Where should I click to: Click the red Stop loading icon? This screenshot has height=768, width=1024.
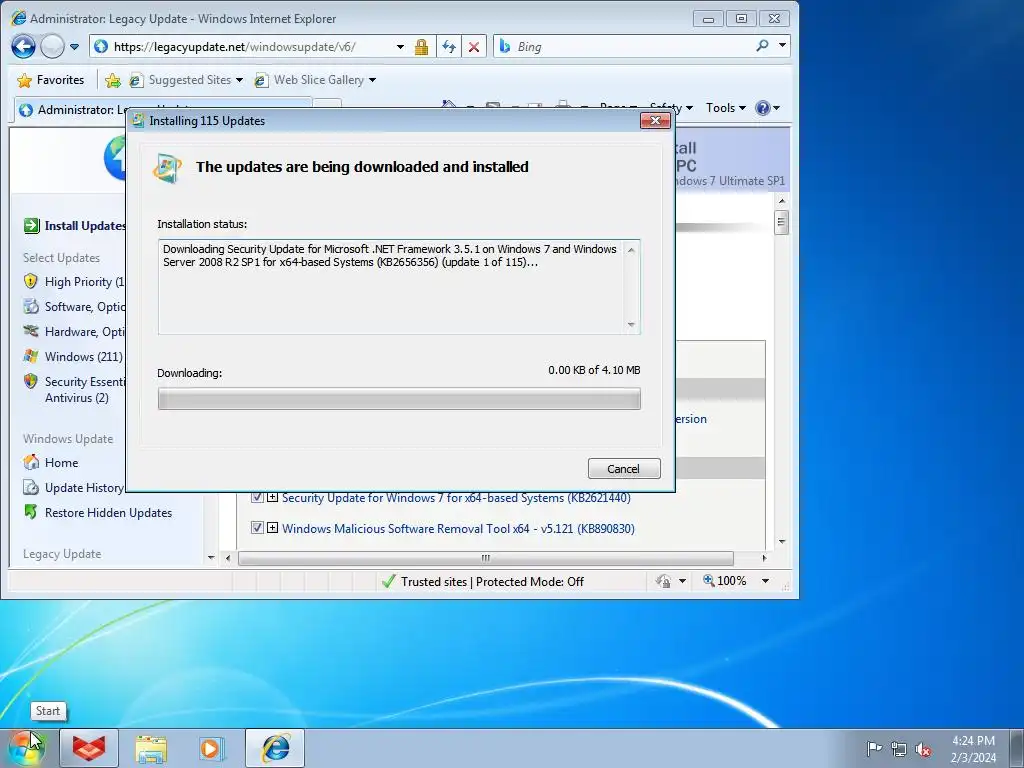[474, 47]
